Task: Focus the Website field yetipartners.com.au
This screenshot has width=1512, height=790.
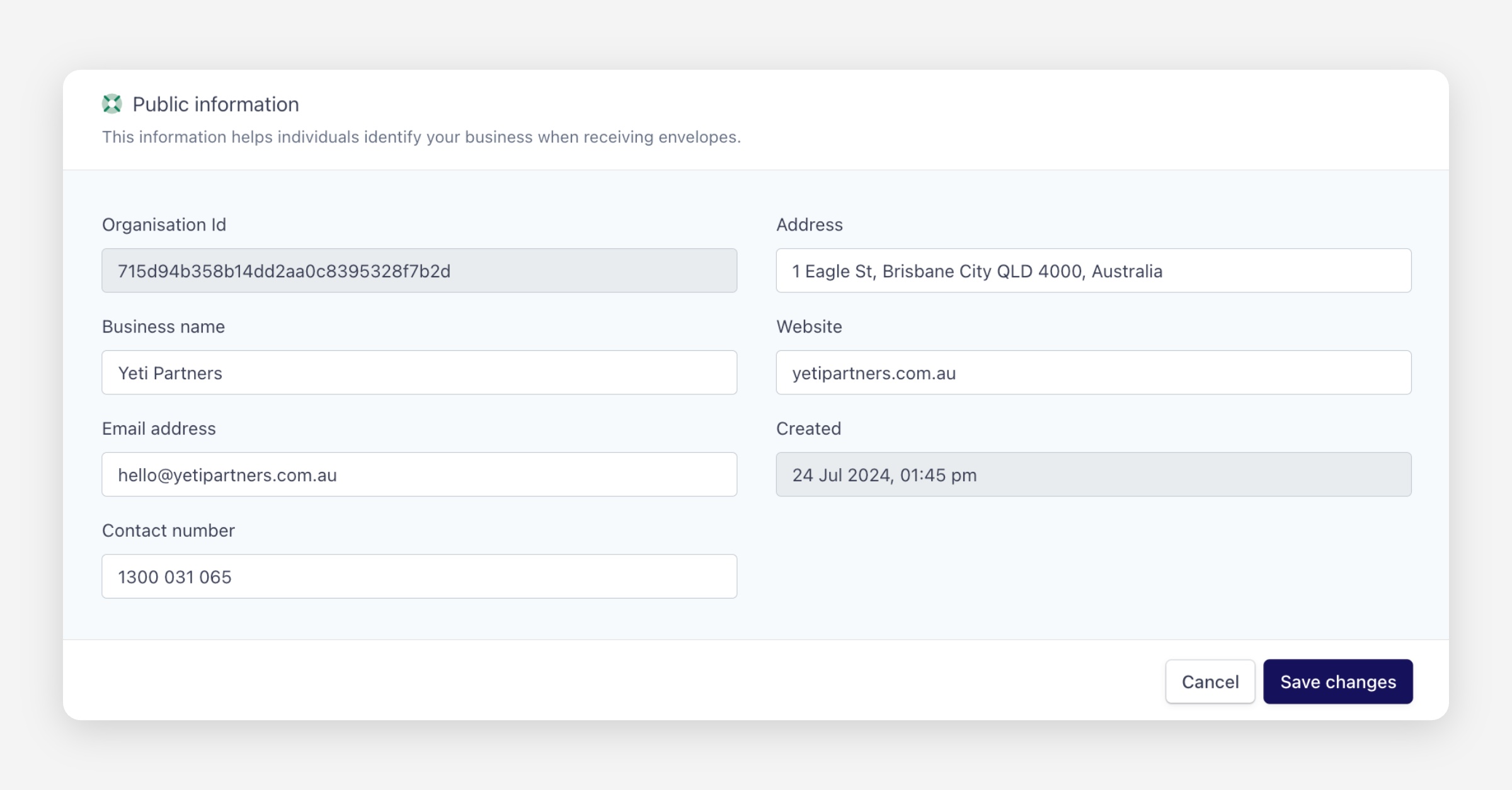Action: (x=1093, y=373)
